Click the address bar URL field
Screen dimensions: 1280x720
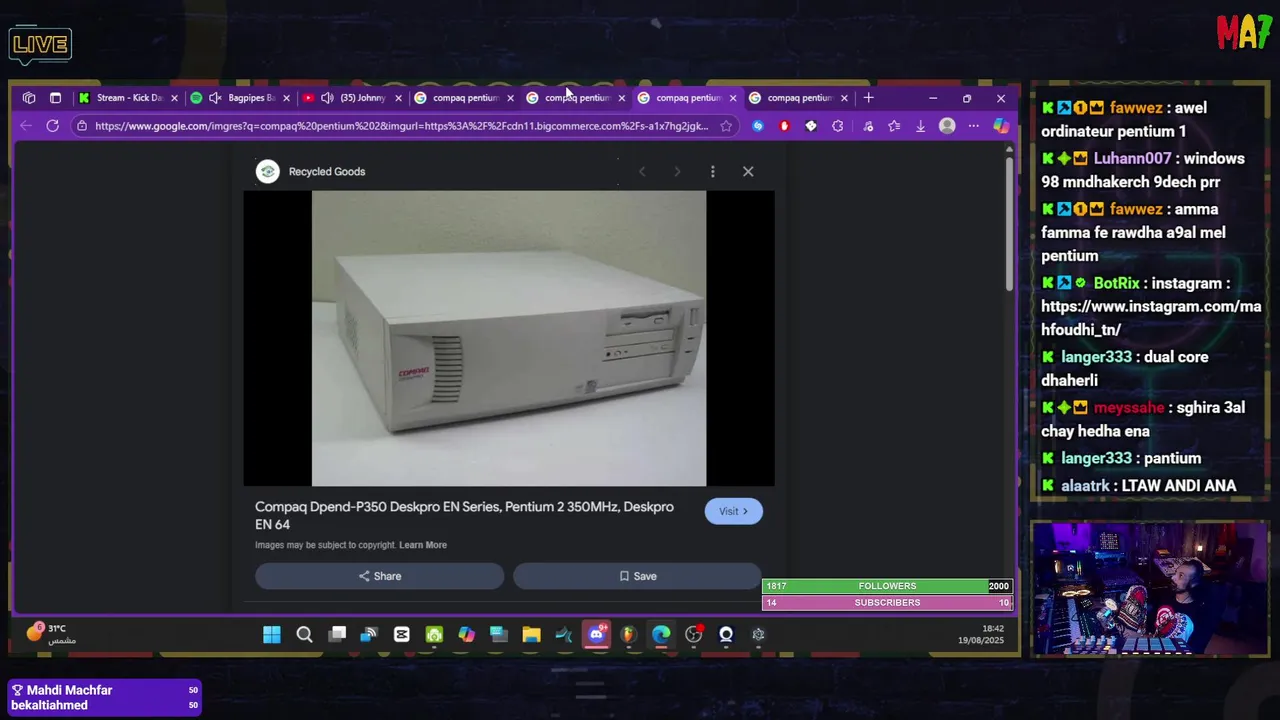400,126
